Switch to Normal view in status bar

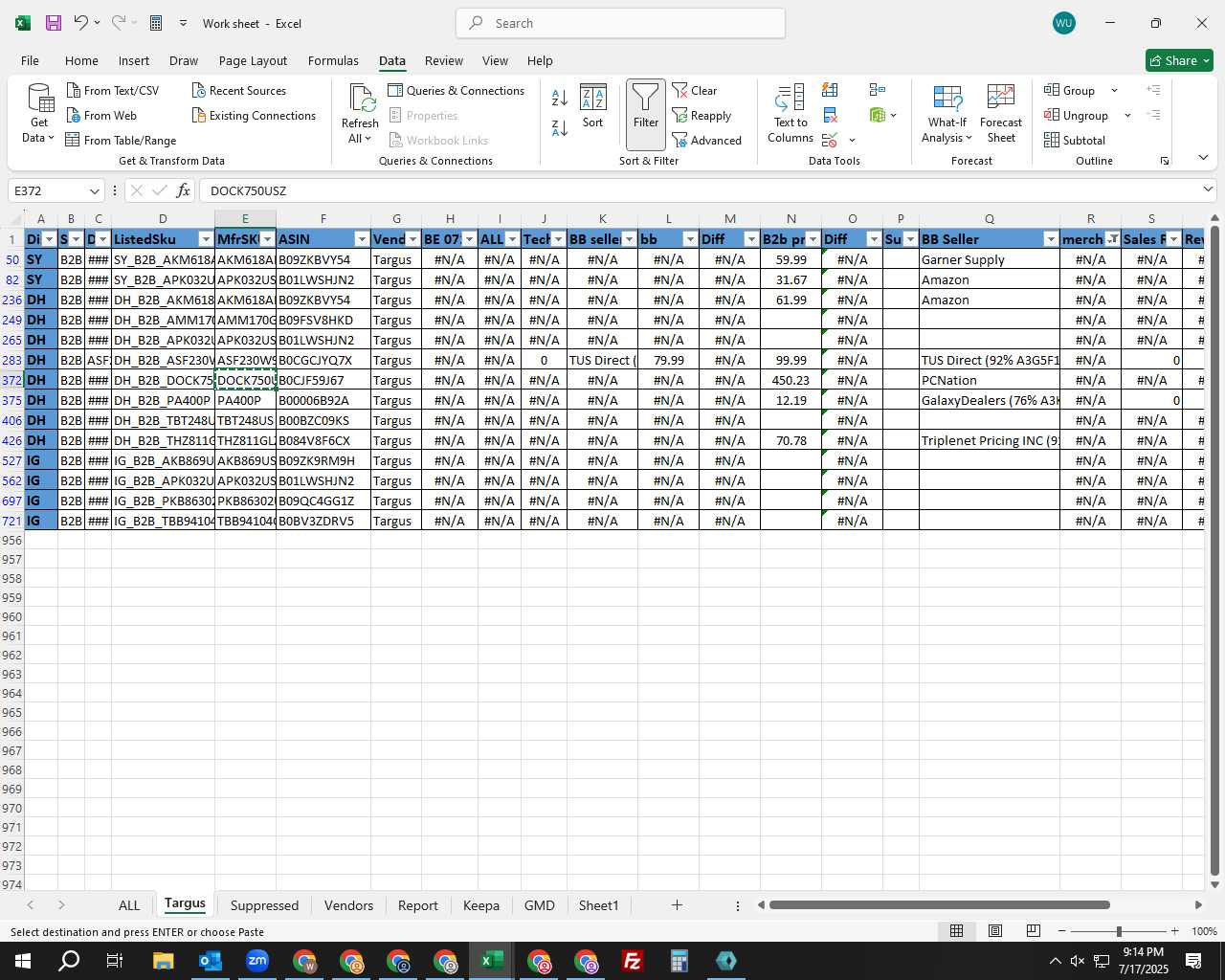coord(956,931)
